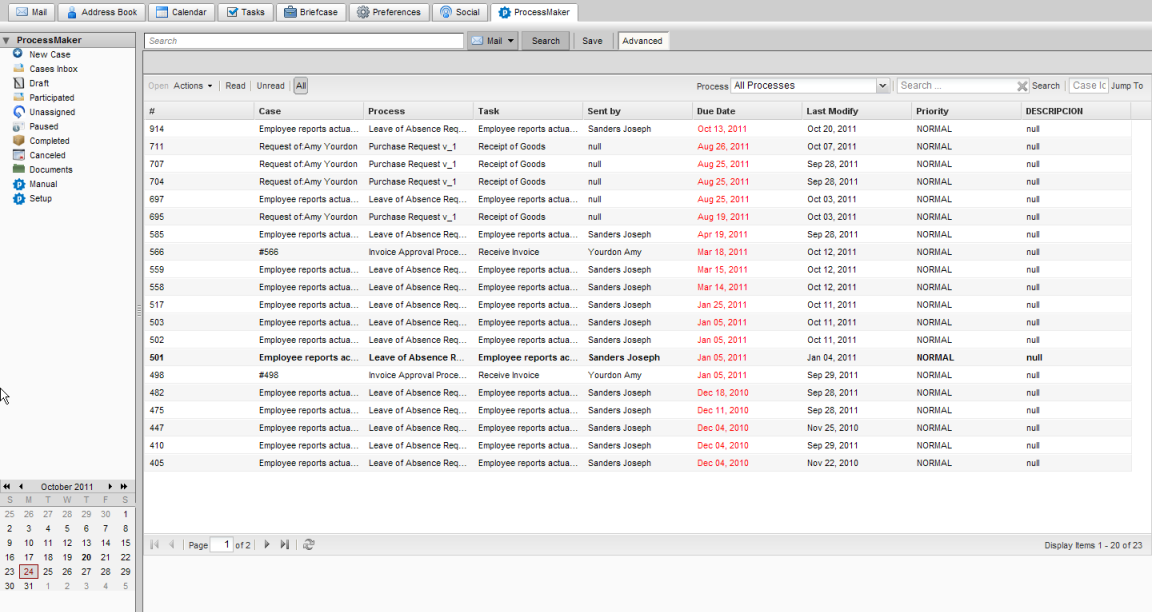Go to next page of cases
This screenshot has width=1152, height=612.
click(x=267, y=545)
